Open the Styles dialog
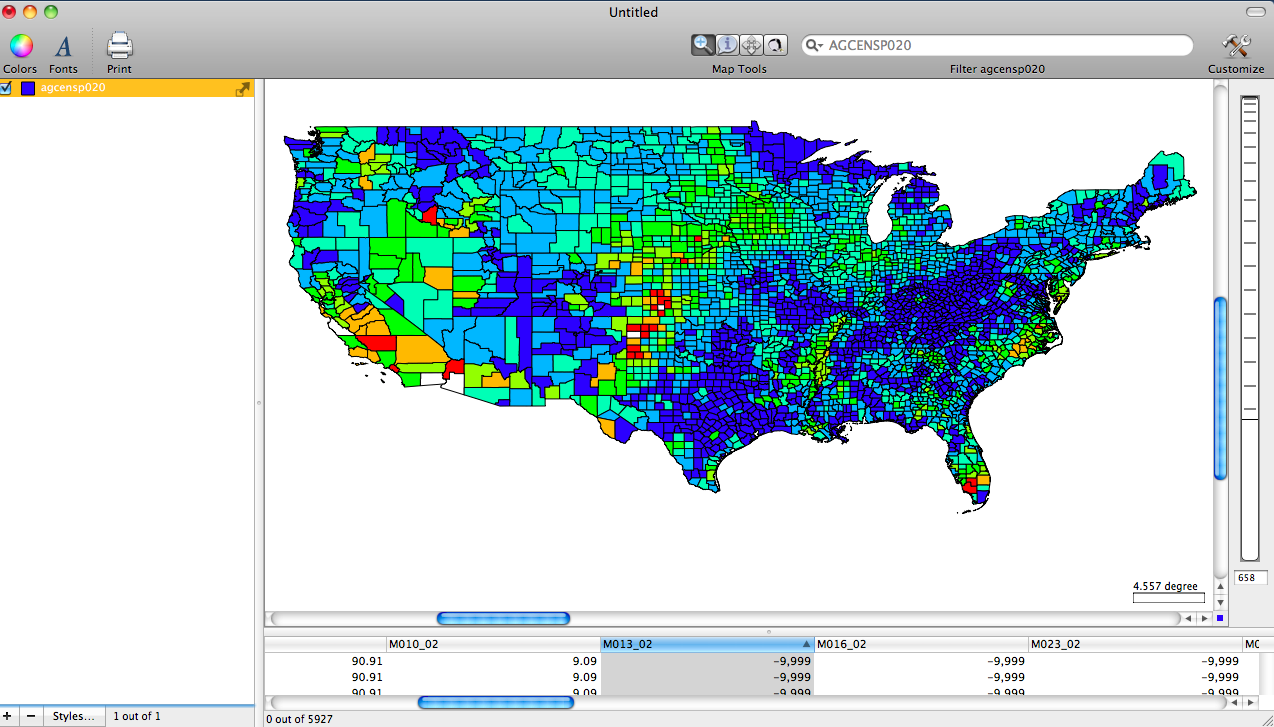1274x727 pixels. pyautogui.click(x=74, y=716)
